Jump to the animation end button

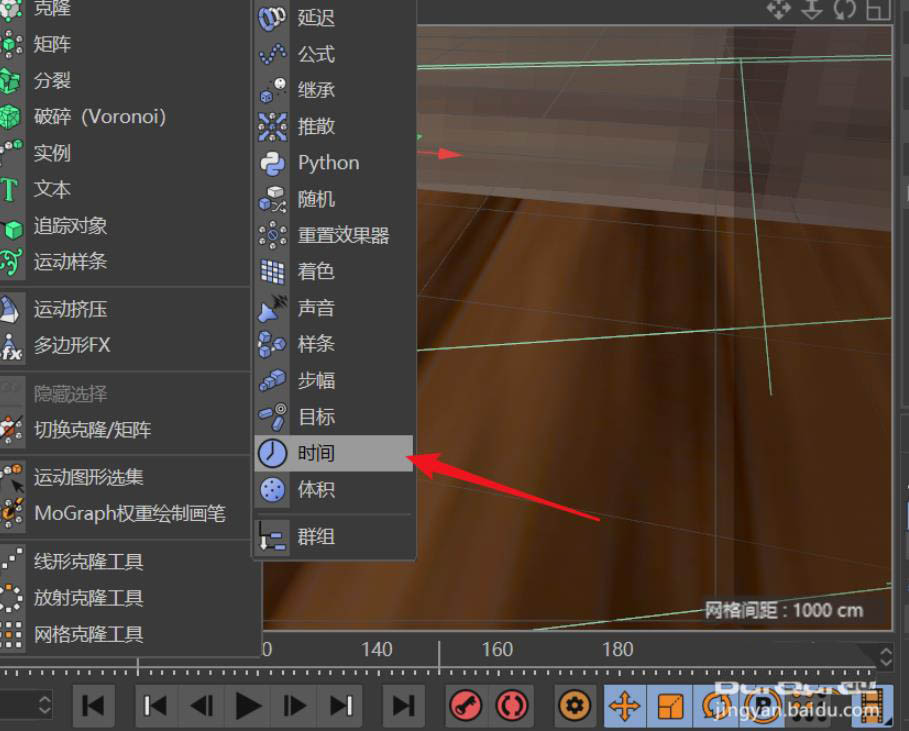403,706
